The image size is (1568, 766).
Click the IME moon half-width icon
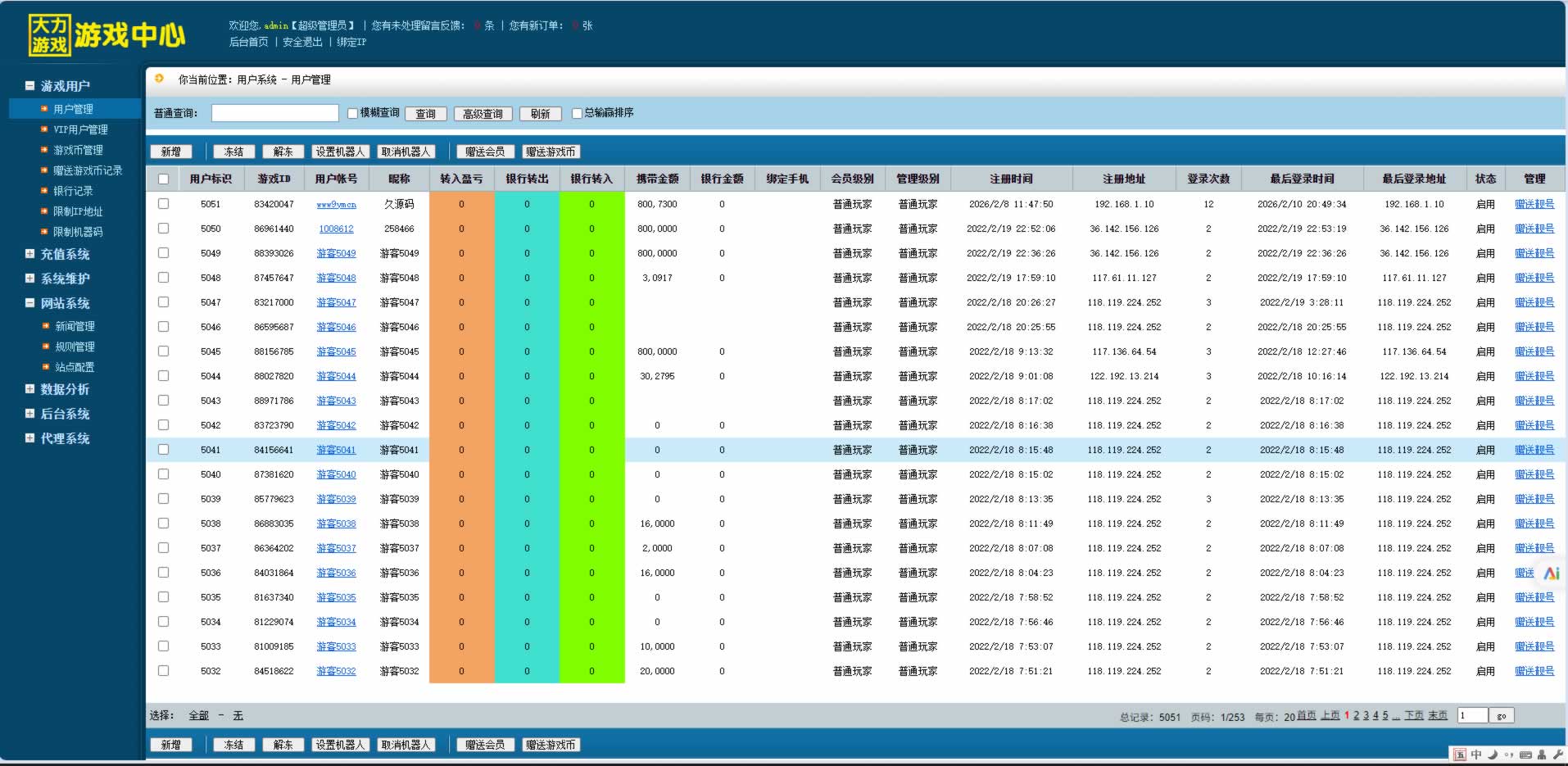(1493, 755)
